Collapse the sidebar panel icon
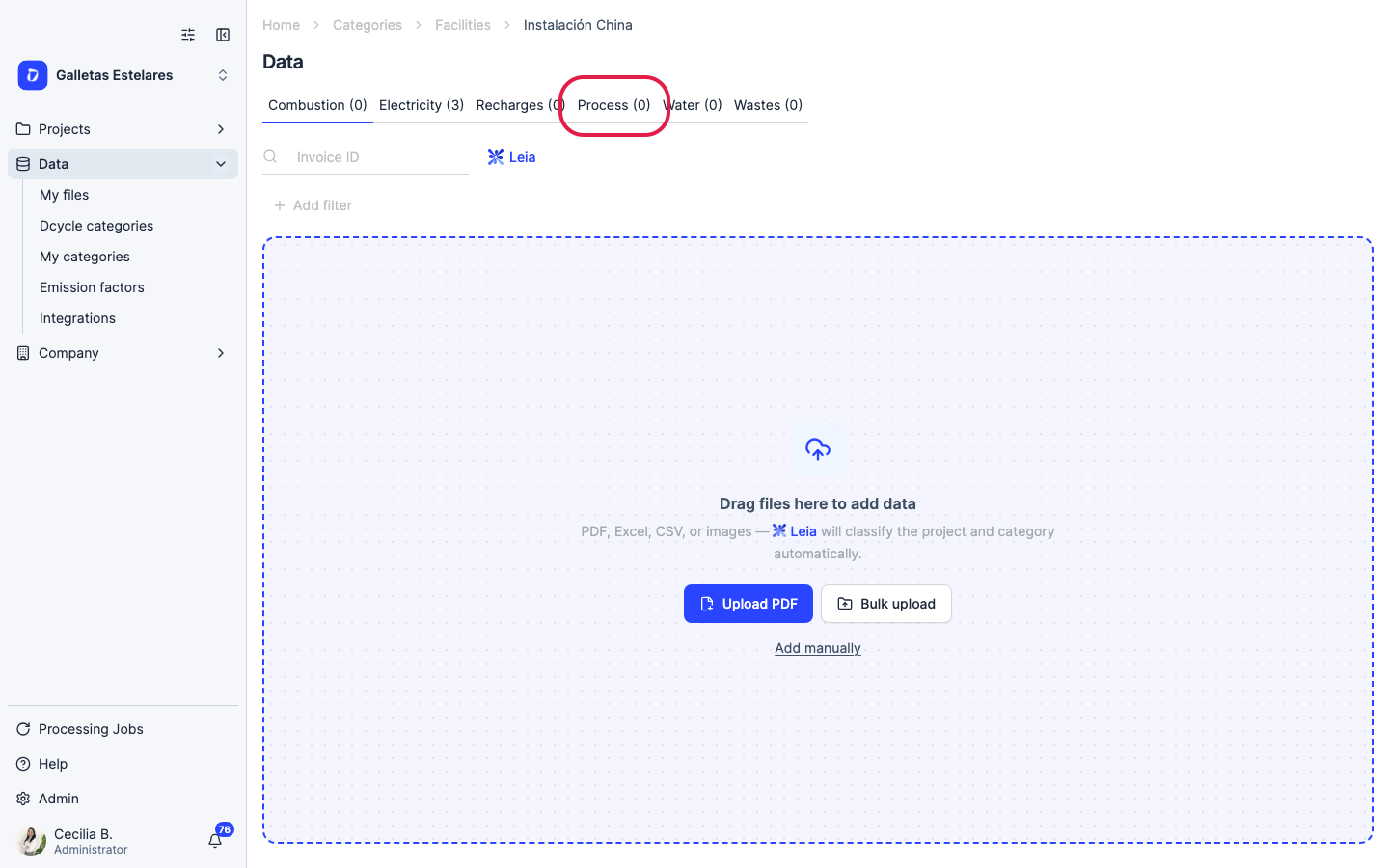1389x868 pixels. coord(223,35)
